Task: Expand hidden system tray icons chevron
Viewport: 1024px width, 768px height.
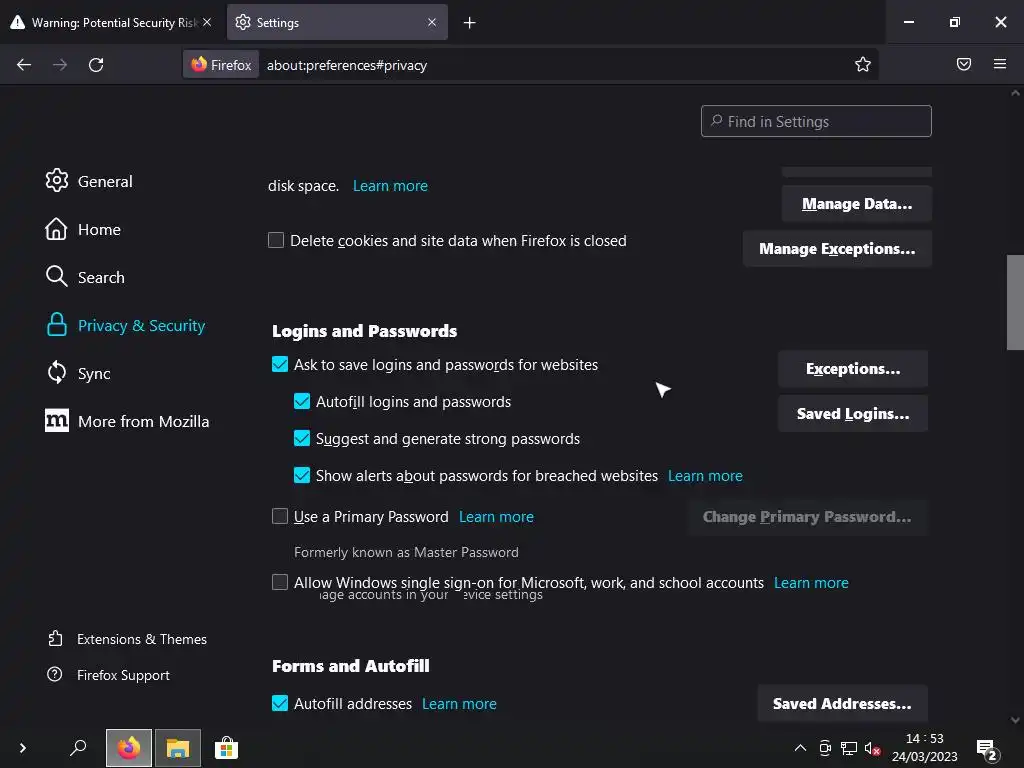Action: coord(800,748)
